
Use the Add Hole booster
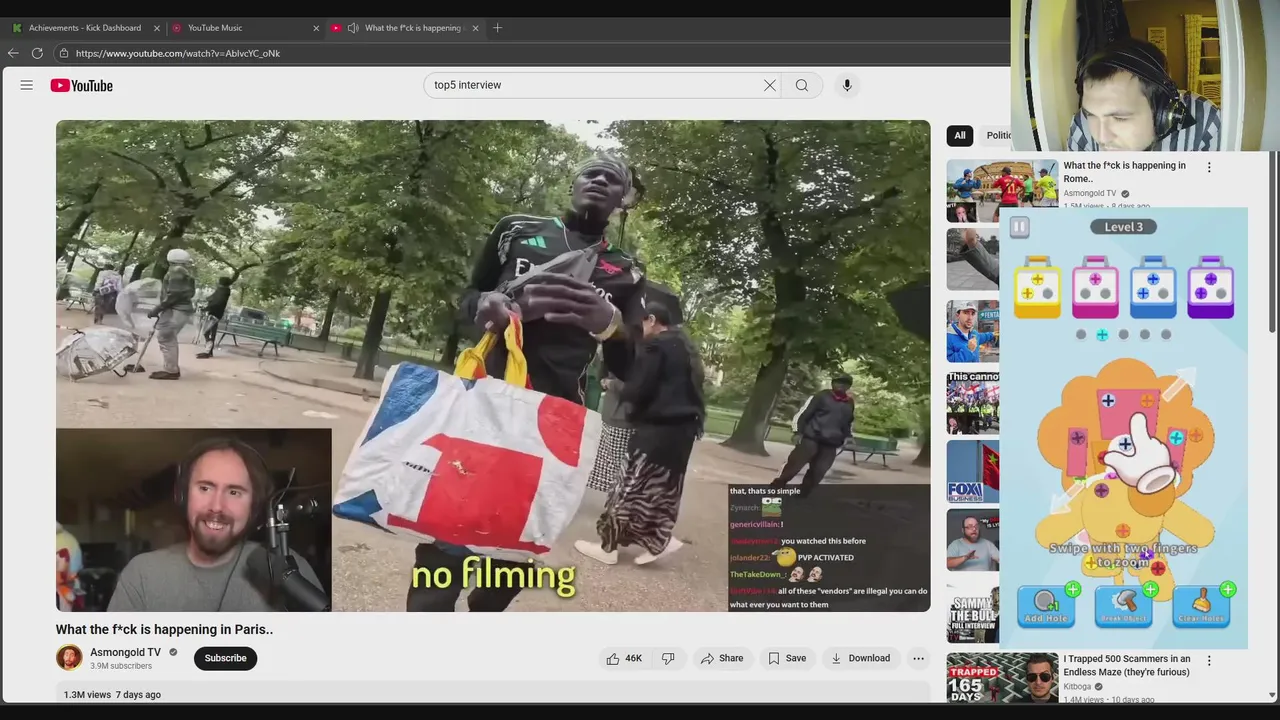[x=1046, y=606]
